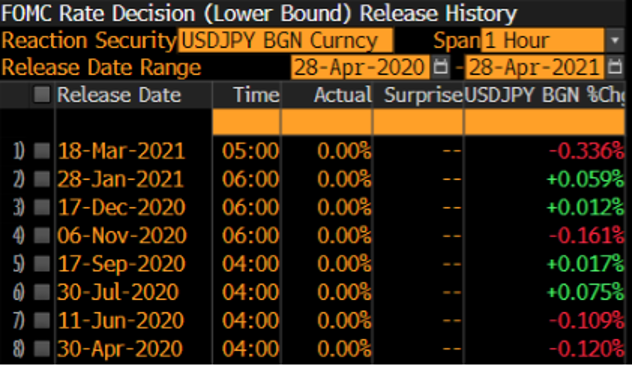The image size is (632, 366).
Task: Open calendar icon for end date 28-Apr-2021
Action: click(615, 67)
